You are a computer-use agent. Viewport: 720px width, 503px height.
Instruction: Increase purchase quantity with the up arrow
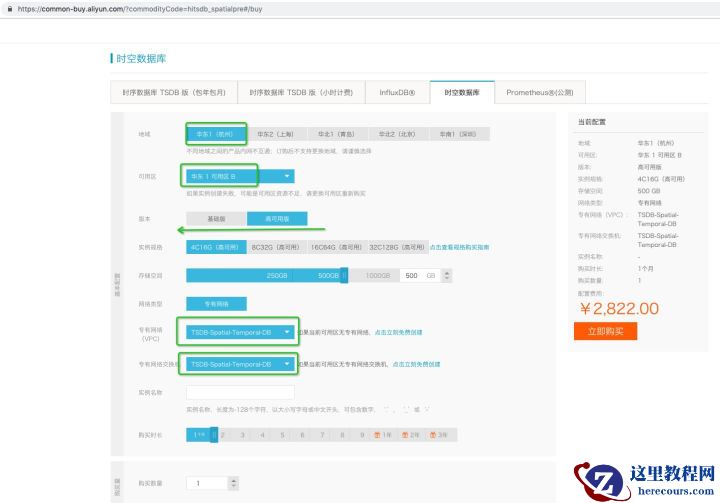pos(234,480)
